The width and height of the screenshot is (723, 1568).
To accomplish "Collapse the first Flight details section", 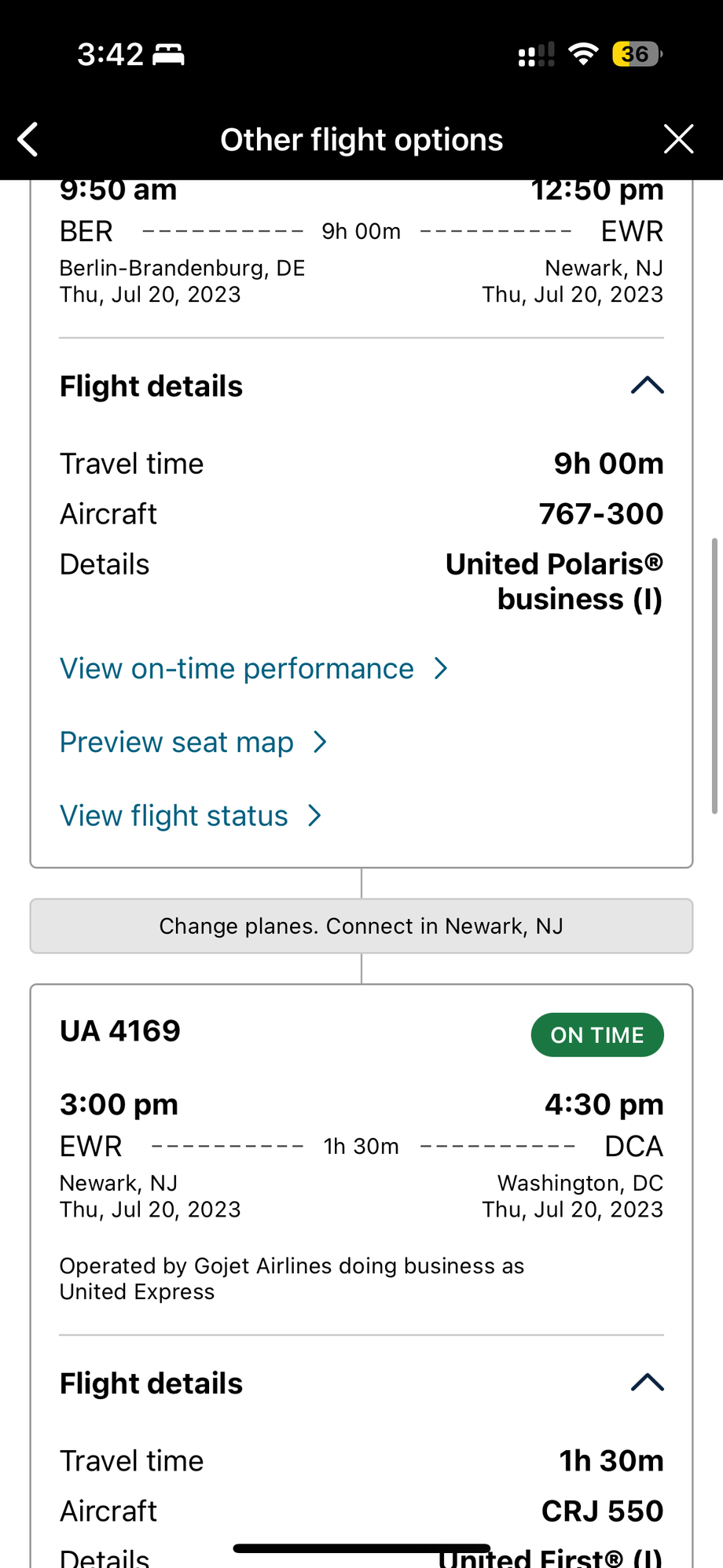I will coord(647,386).
